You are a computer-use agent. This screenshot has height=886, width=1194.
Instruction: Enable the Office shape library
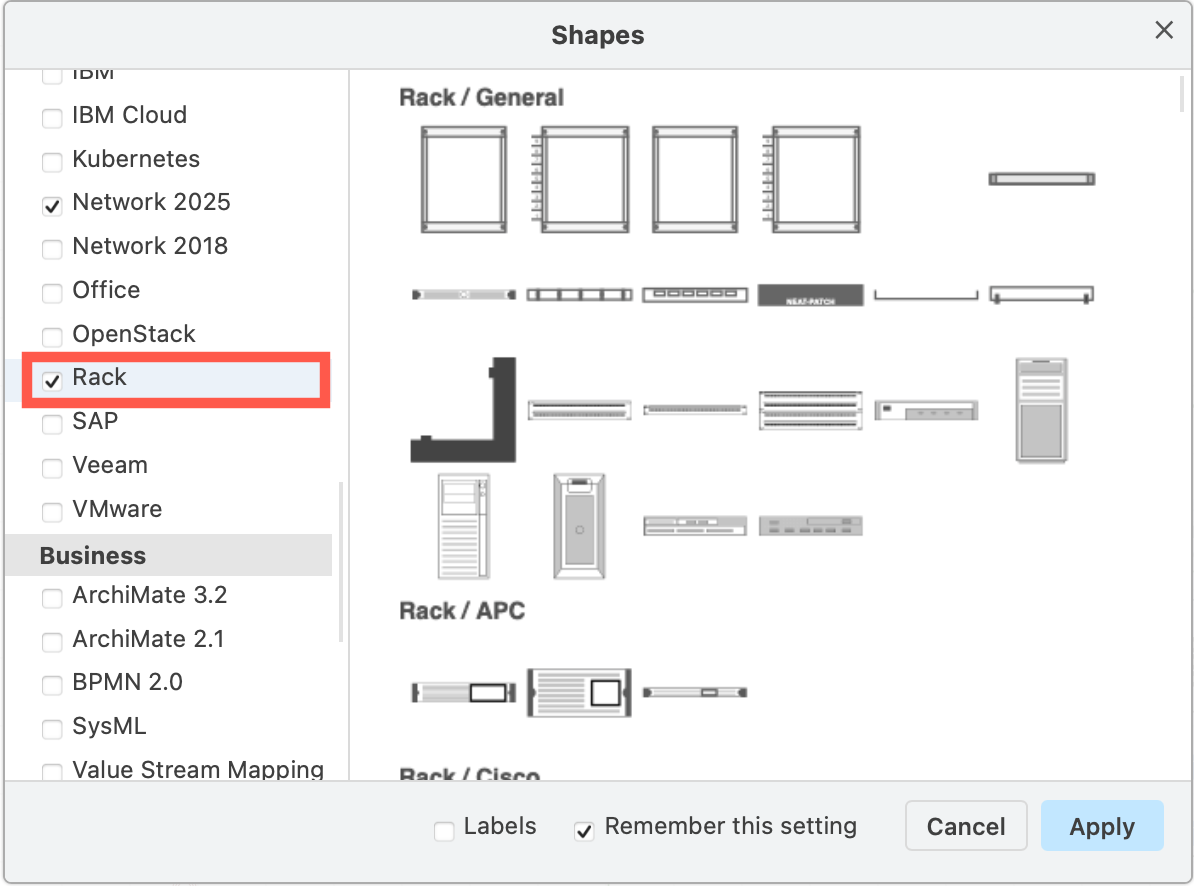pyautogui.click(x=52, y=293)
